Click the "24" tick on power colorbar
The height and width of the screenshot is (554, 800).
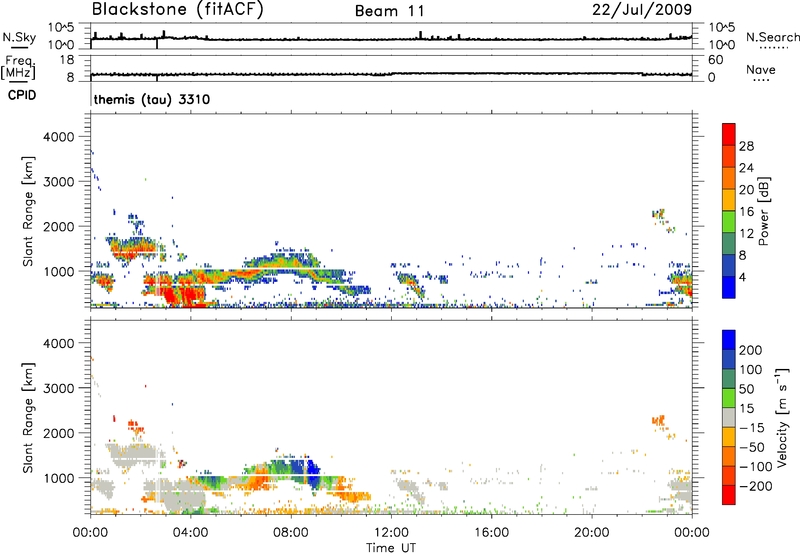[x=746, y=168]
